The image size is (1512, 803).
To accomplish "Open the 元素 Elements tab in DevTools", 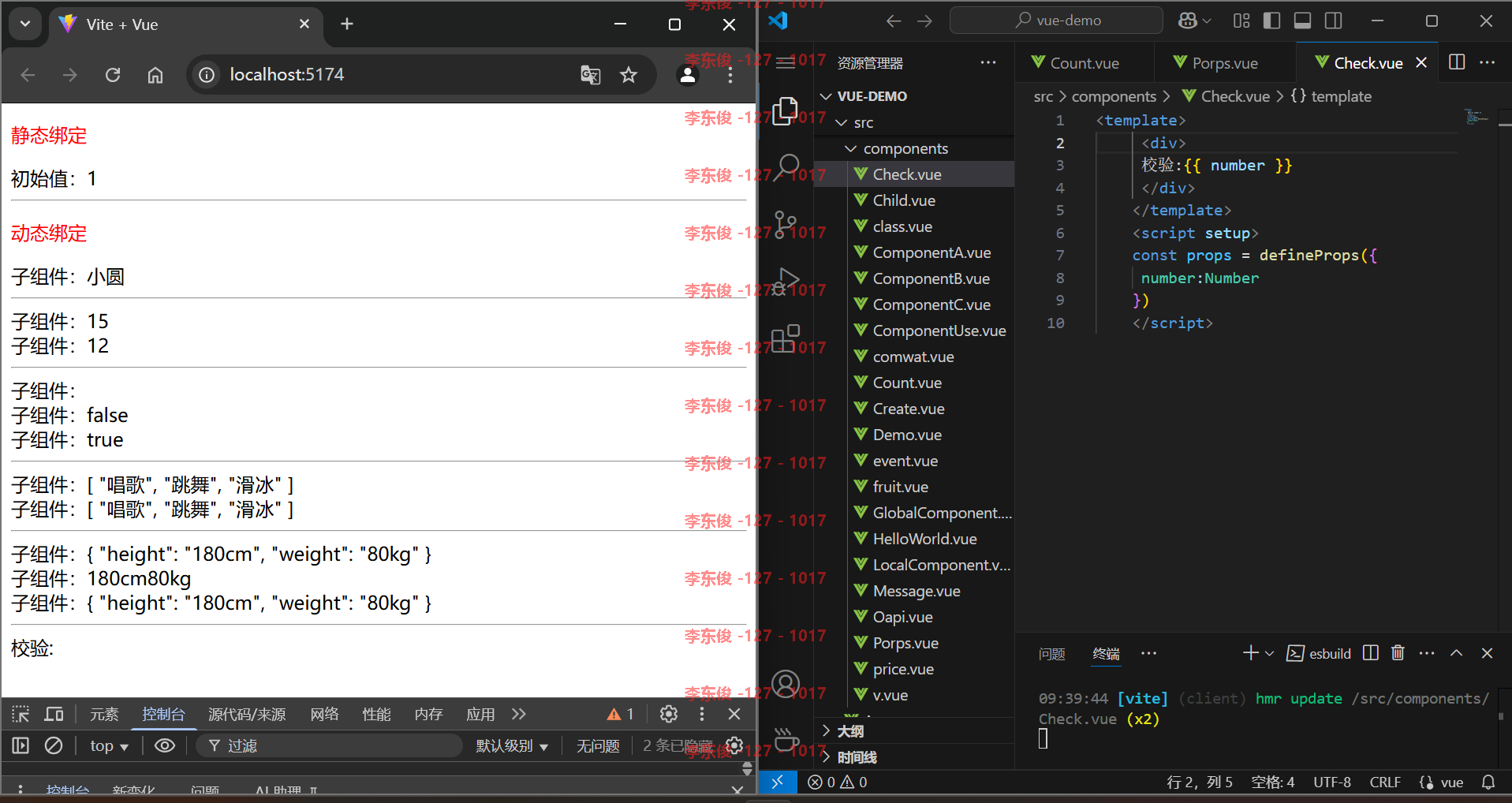I will pos(104,714).
